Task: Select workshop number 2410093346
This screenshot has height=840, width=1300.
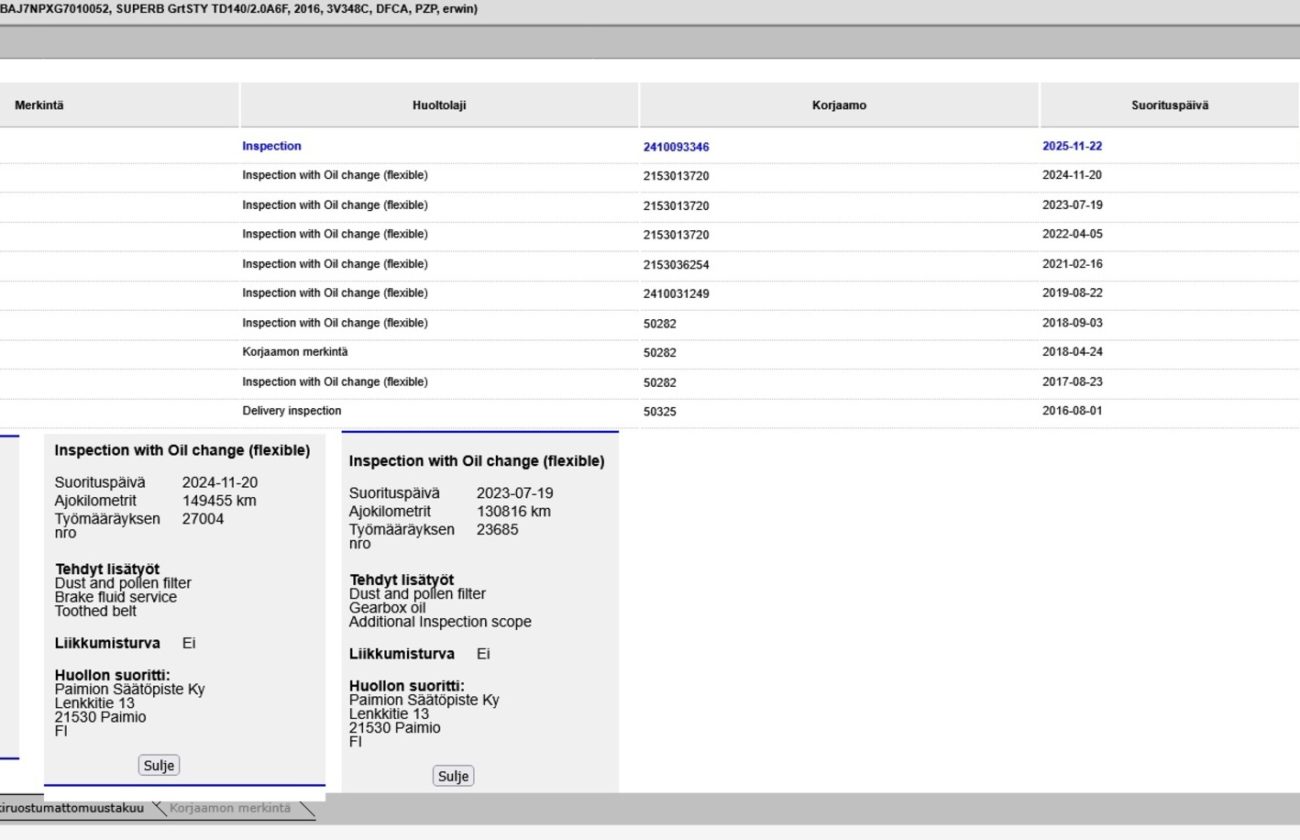Action: [x=676, y=147]
